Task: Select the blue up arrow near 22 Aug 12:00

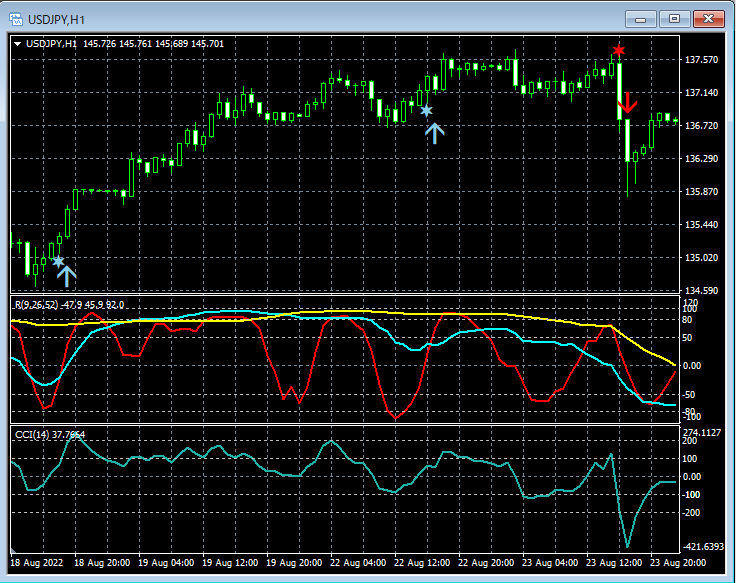Action: point(435,133)
